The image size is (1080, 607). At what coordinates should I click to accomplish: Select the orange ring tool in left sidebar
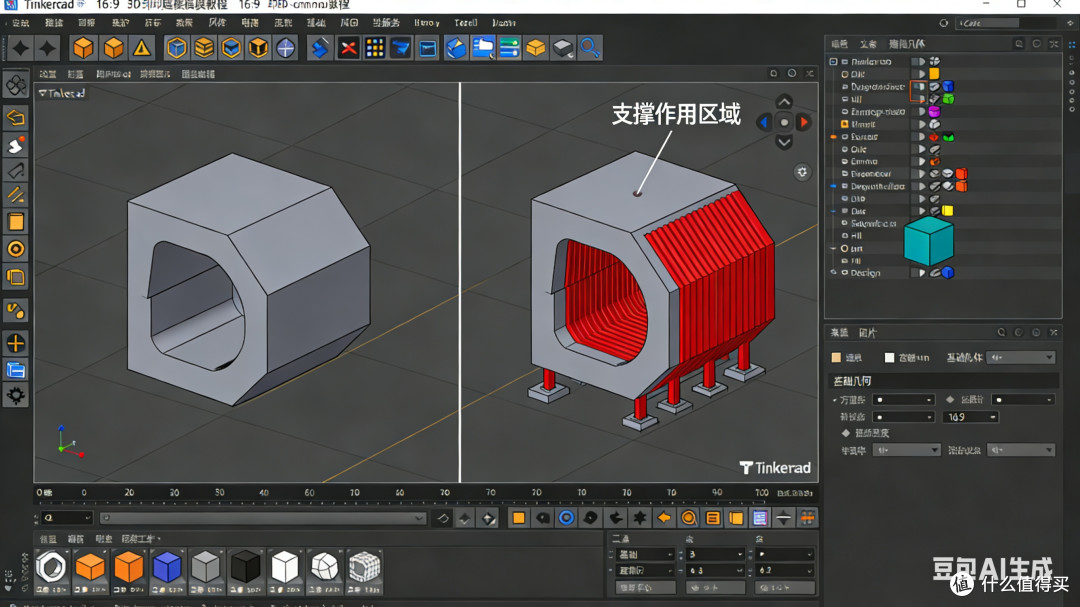click(16, 249)
